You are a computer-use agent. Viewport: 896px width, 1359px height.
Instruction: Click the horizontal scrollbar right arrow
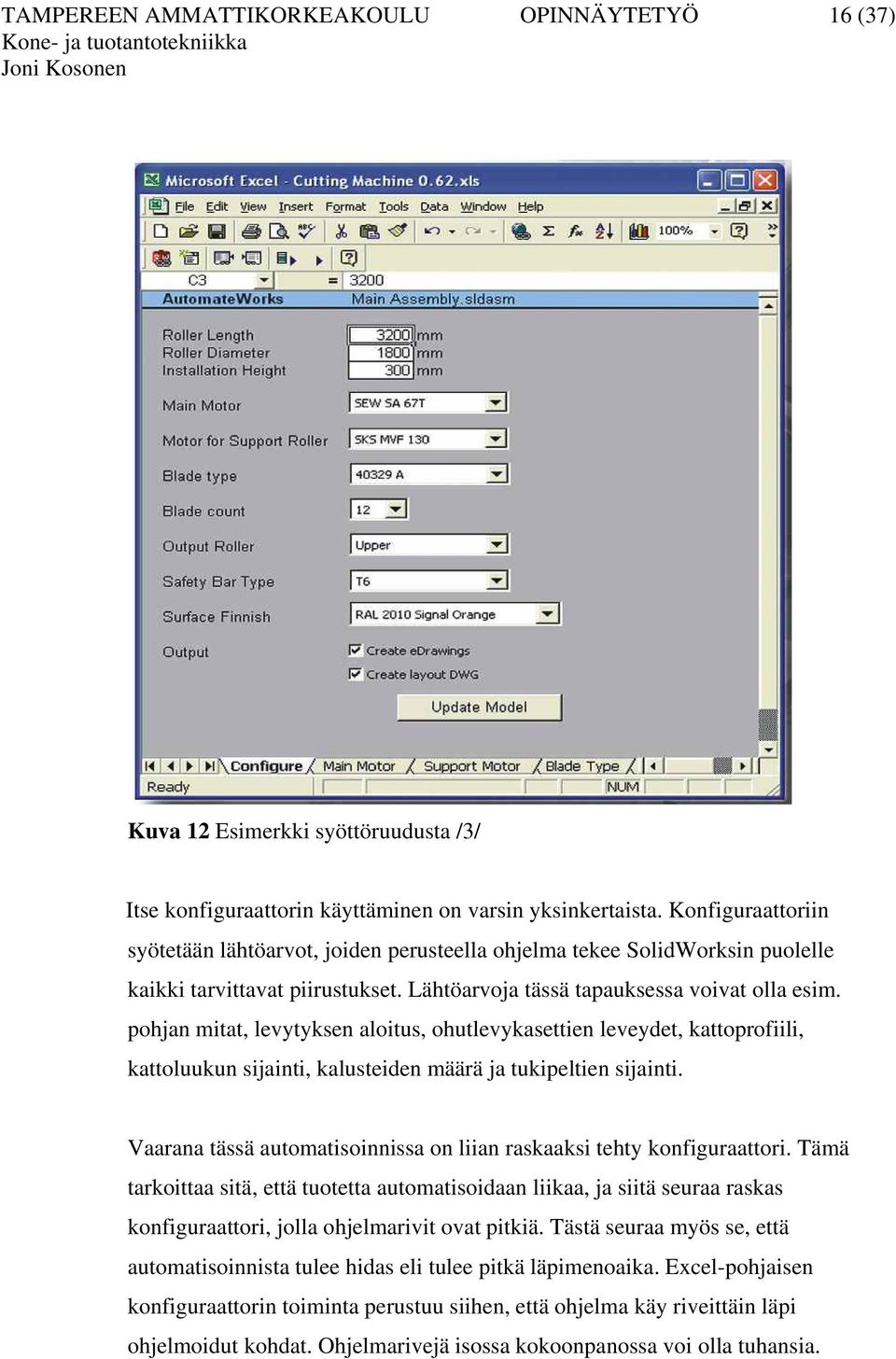[x=743, y=766]
